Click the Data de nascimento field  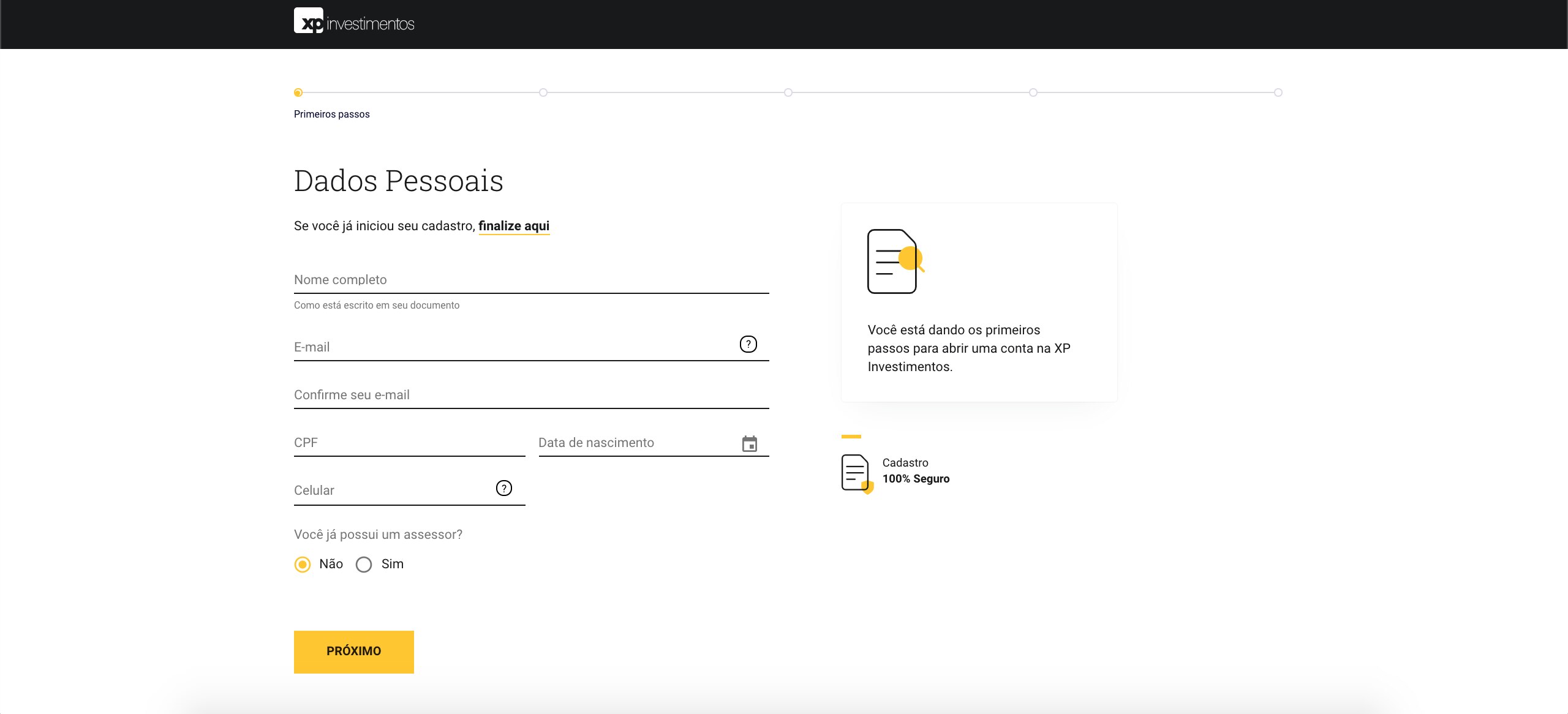[637, 443]
